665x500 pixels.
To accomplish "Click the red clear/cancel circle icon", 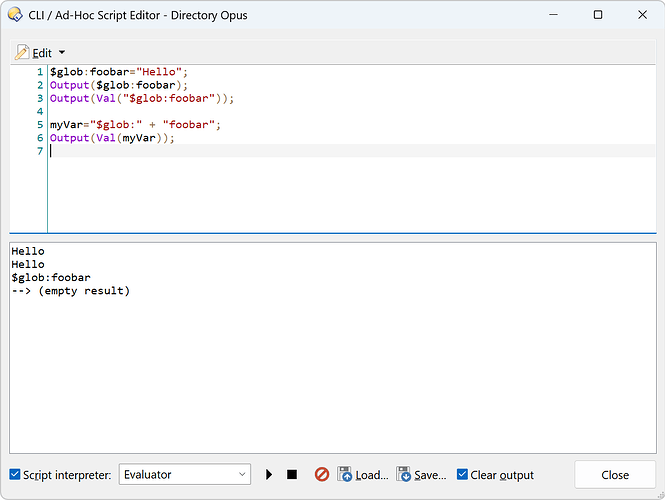I will [x=322, y=474].
